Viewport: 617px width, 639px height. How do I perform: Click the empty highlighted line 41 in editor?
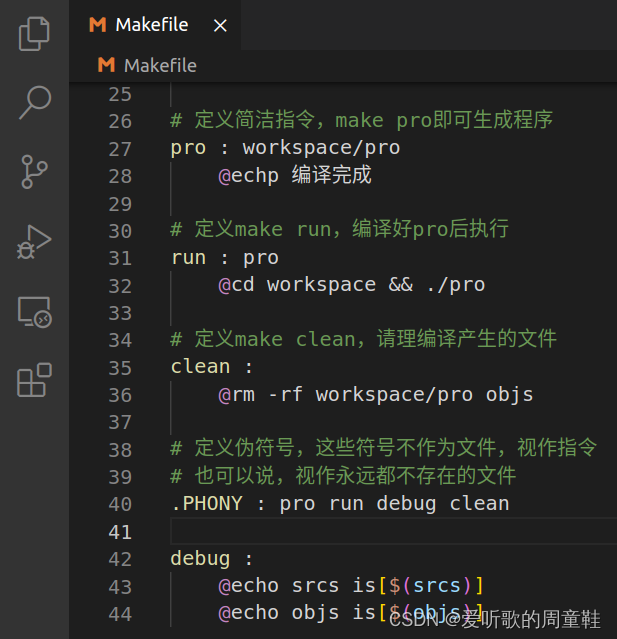pos(393,531)
